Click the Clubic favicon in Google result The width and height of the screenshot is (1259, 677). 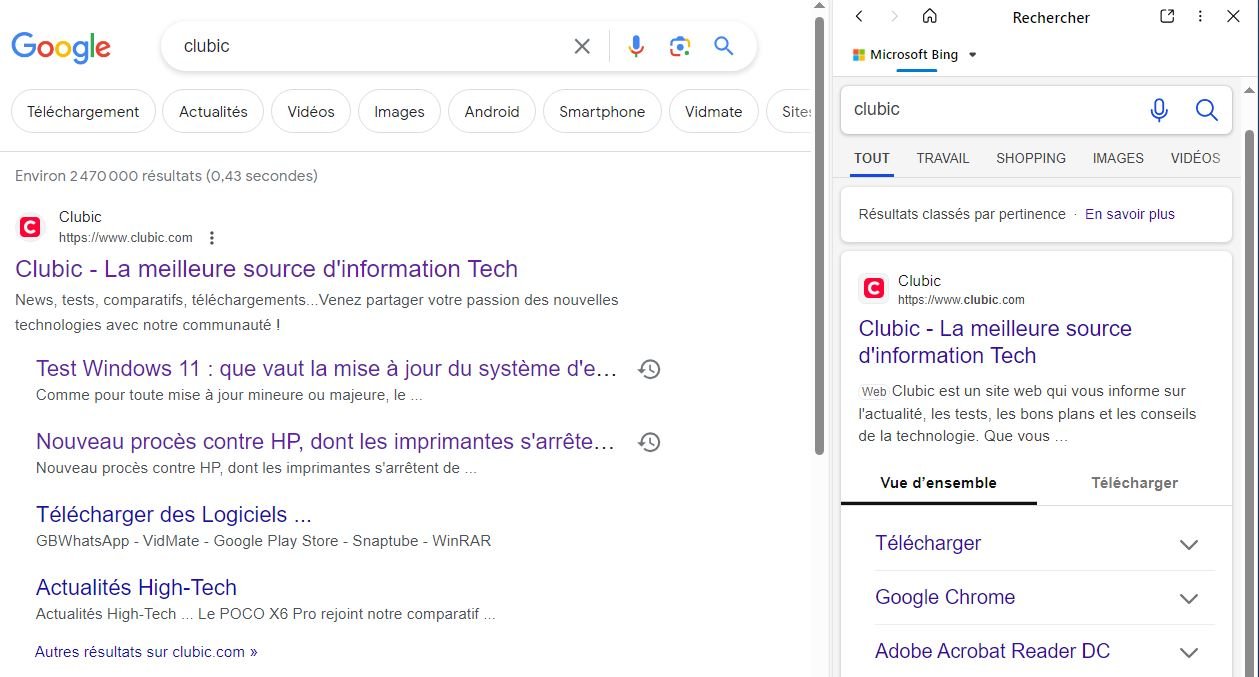click(30, 228)
